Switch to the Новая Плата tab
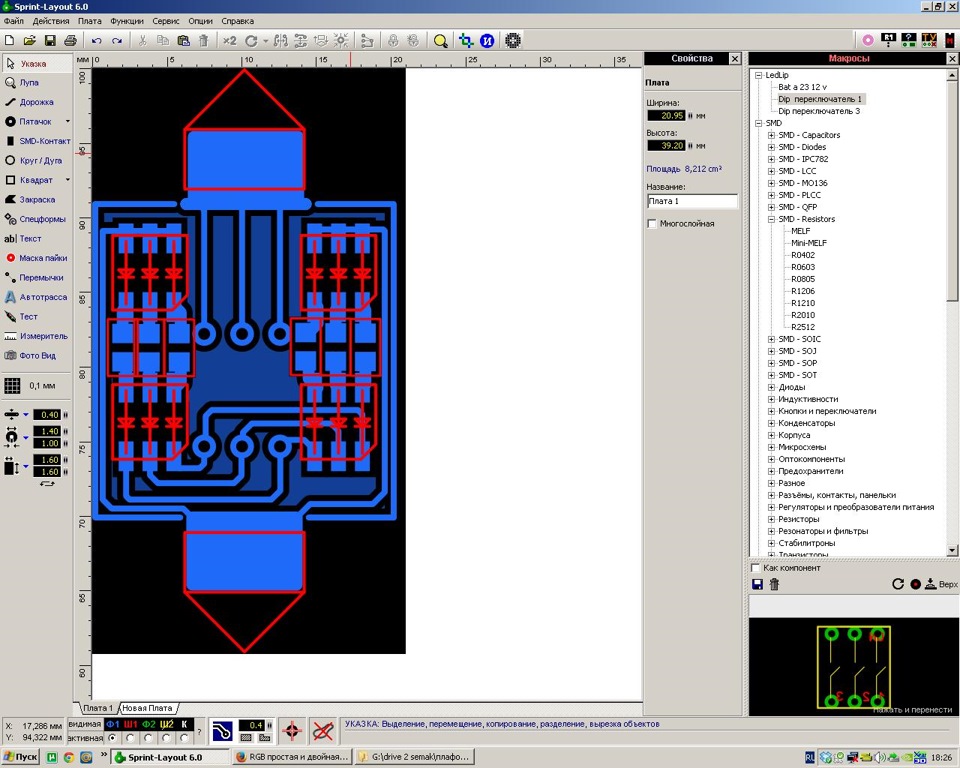 tap(147, 708)
